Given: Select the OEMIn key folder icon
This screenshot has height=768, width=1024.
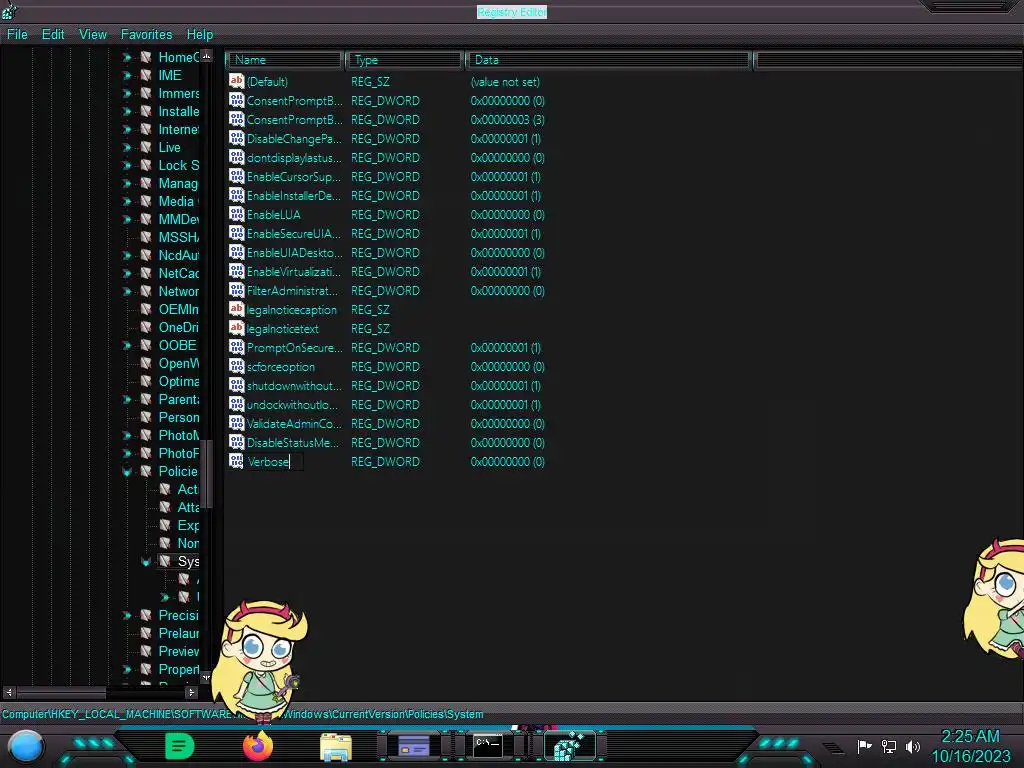Looking at the screenshot, I should tap(146, 309).
